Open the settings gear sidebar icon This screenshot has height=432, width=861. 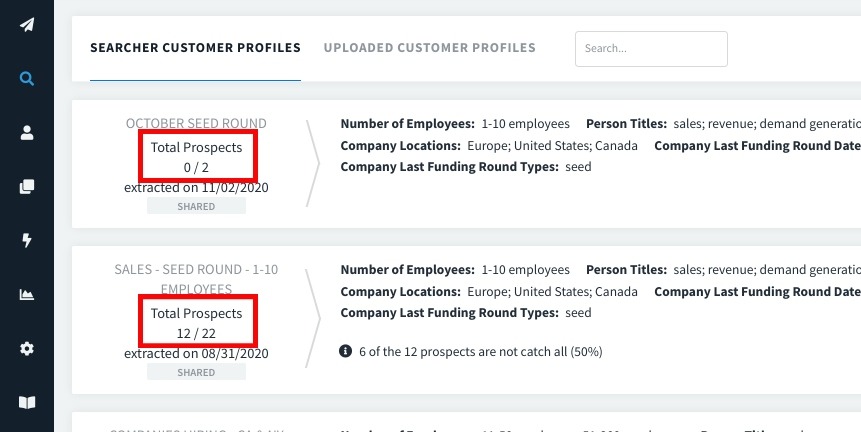[x=27, y=349]
